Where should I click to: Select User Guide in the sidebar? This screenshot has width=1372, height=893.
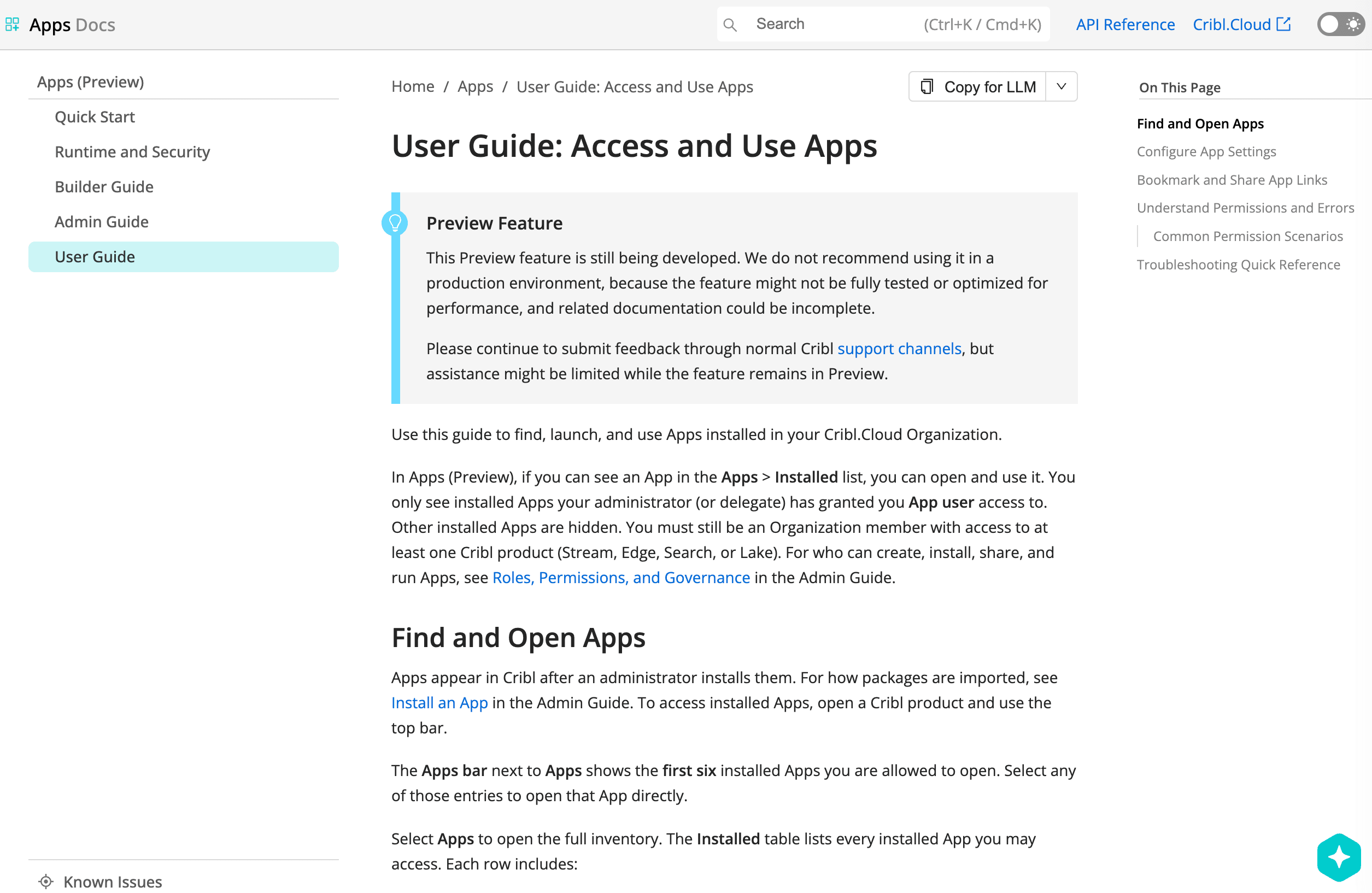[x=183, y=256]
